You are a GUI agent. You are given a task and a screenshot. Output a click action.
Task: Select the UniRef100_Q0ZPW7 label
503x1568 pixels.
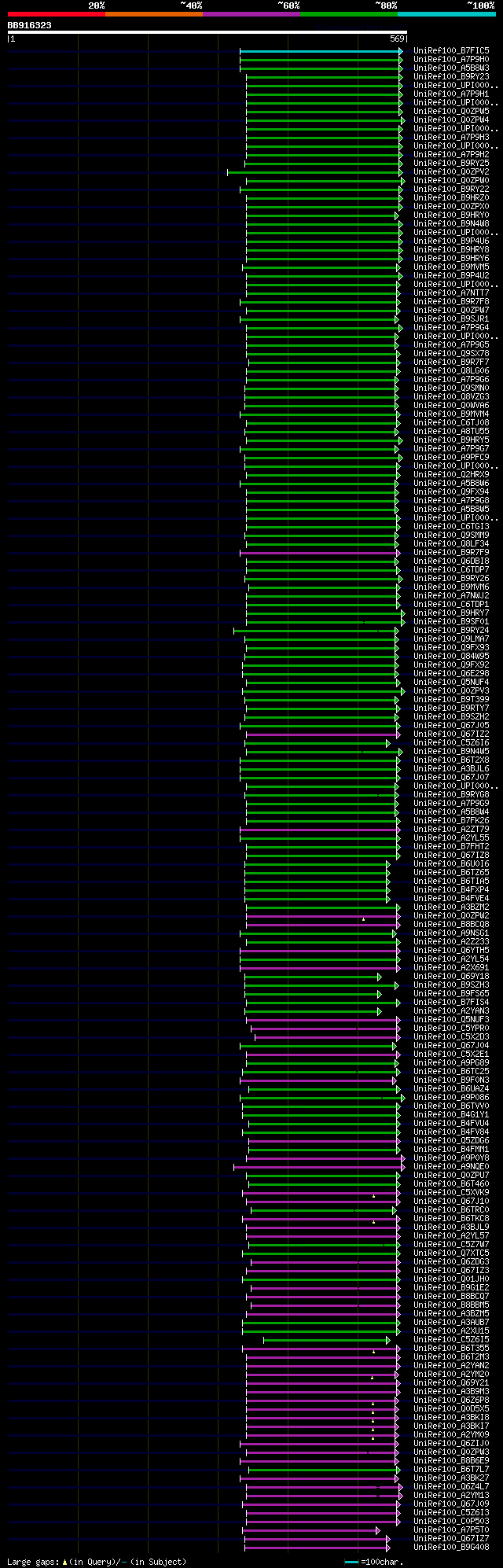[451, 311]
